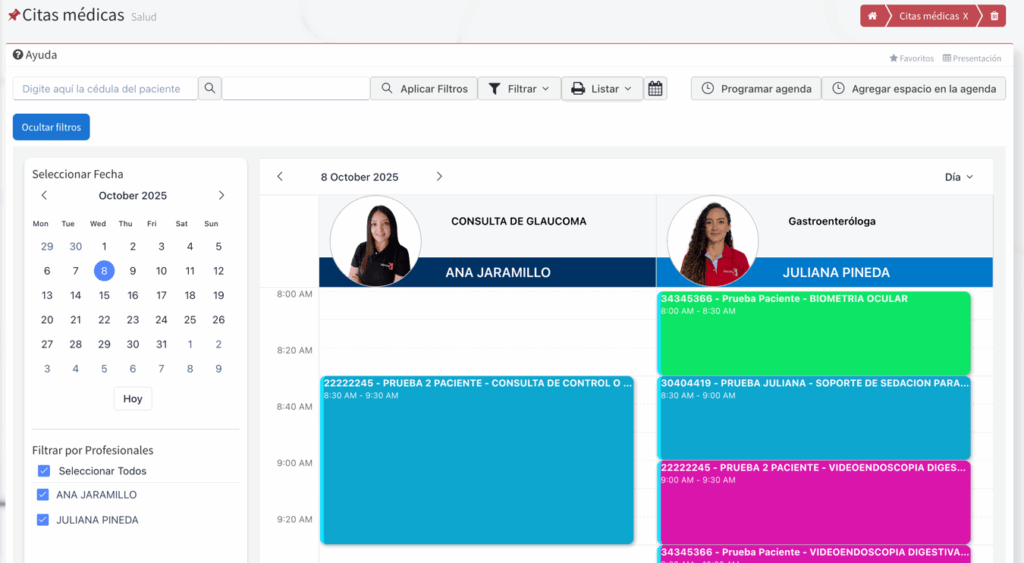1024x563 pixels.
Task: Uncheck the ANA JARAMILLO professional checkbox
Action: pyautogui.click(x=43, y=495)
